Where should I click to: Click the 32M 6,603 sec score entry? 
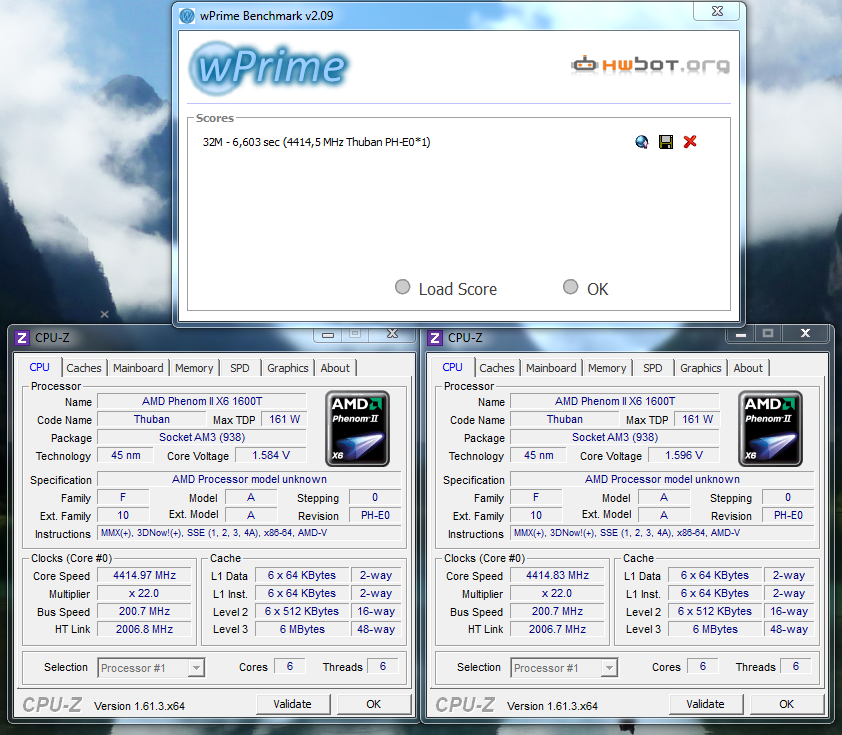point(316,142)
